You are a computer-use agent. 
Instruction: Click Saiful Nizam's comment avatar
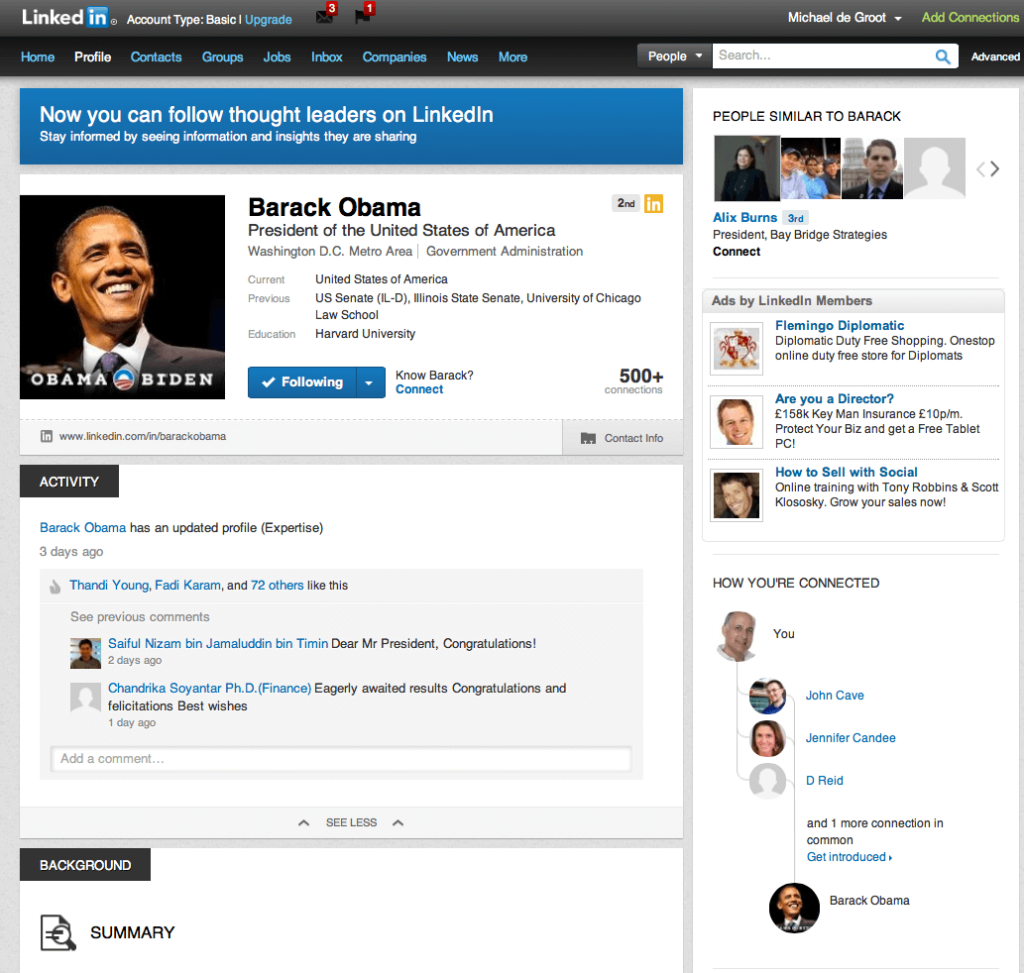point(86,653)
